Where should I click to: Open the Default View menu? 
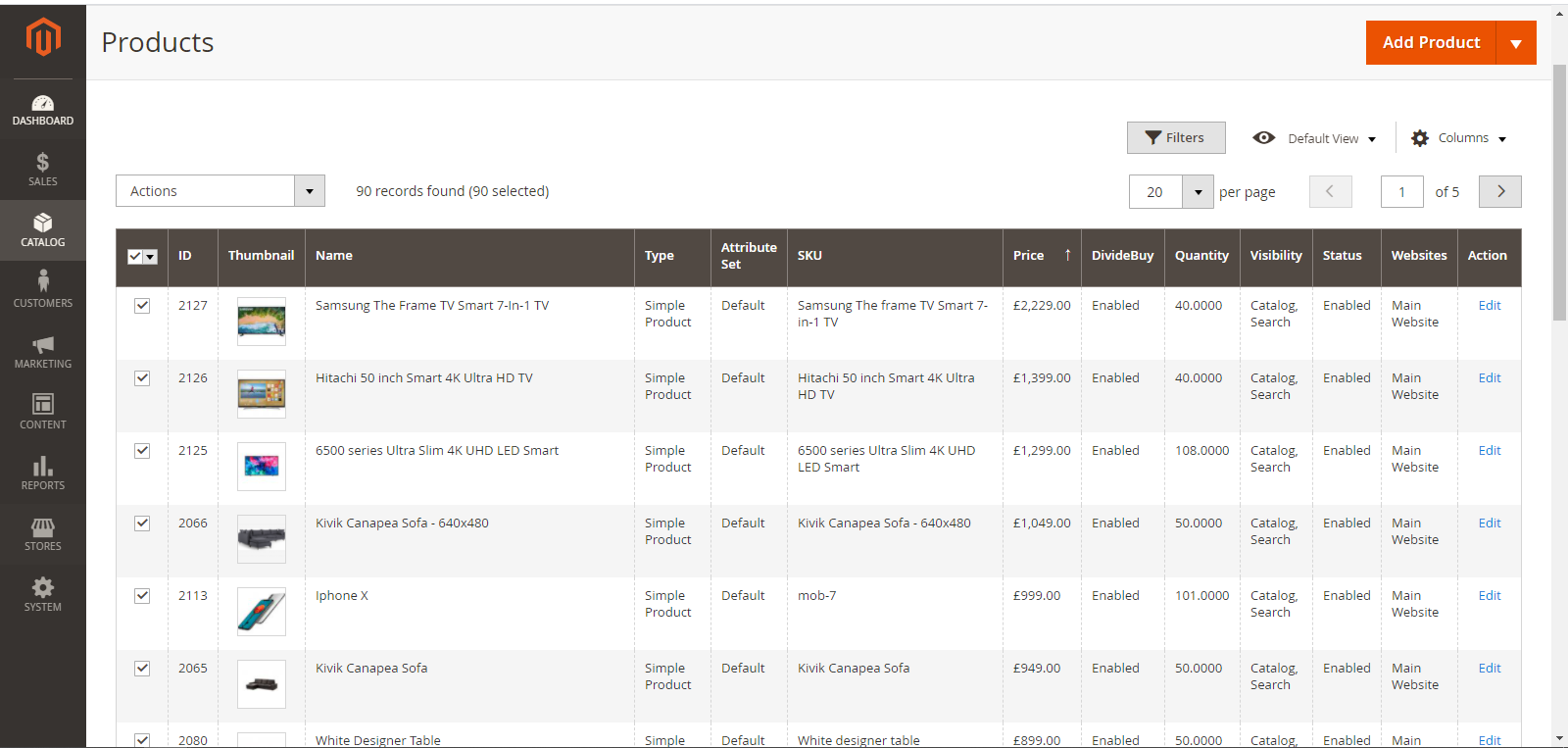click(1314, 138)
